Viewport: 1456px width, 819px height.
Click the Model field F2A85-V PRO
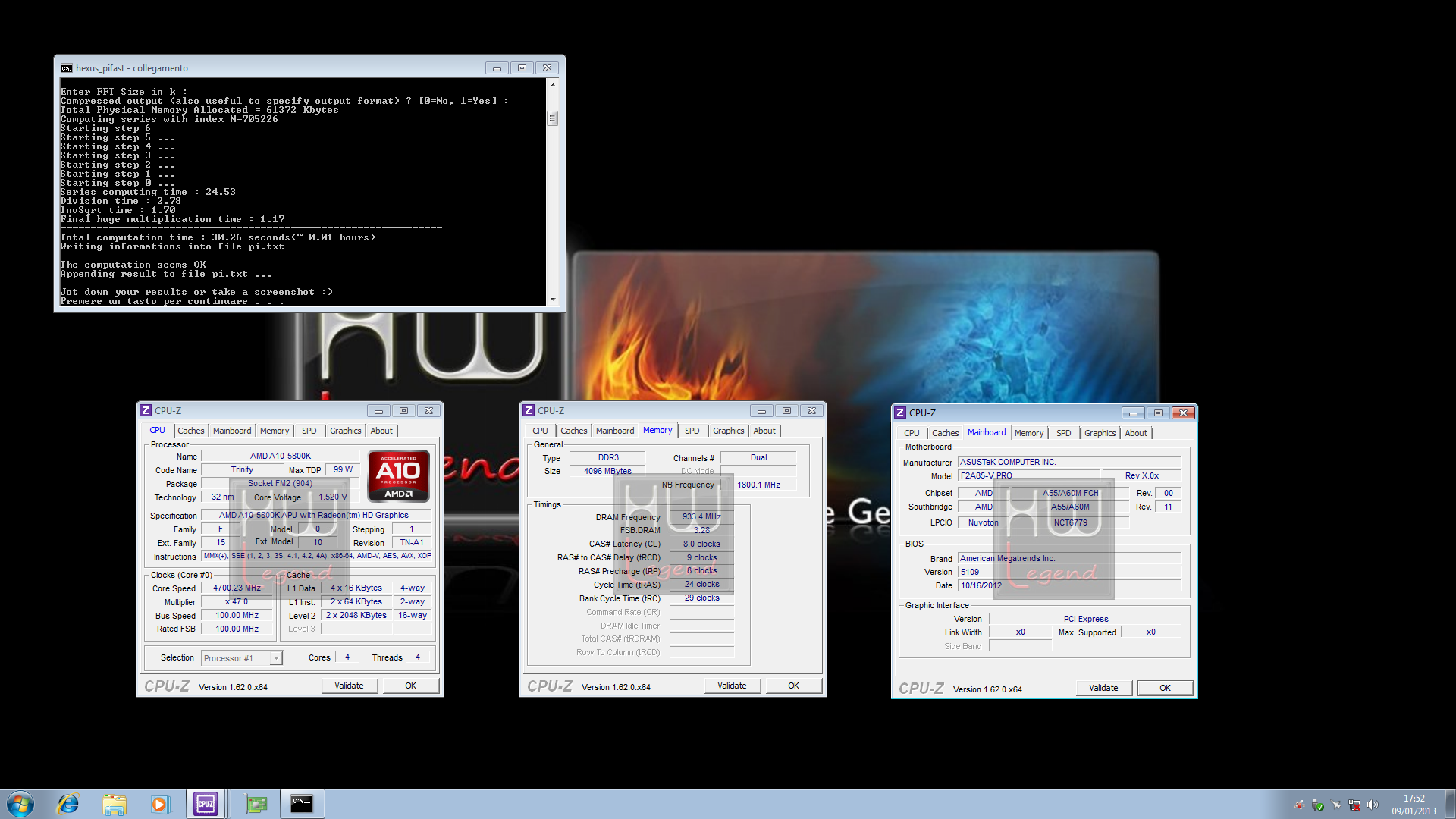1029,476
